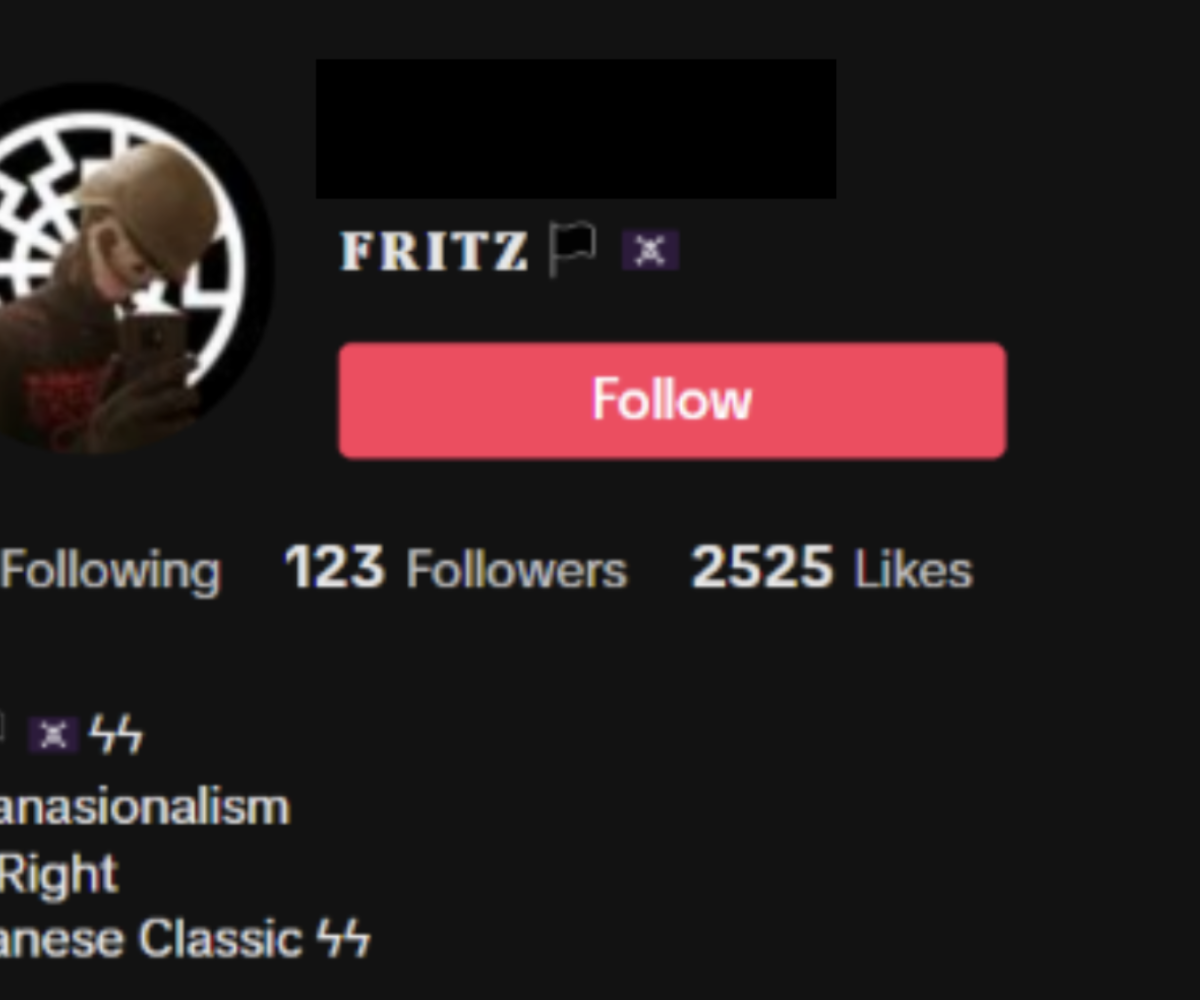Click the bio line reading 'Right'
This screenshot has width=1200, height=1000.
(59, 873)
